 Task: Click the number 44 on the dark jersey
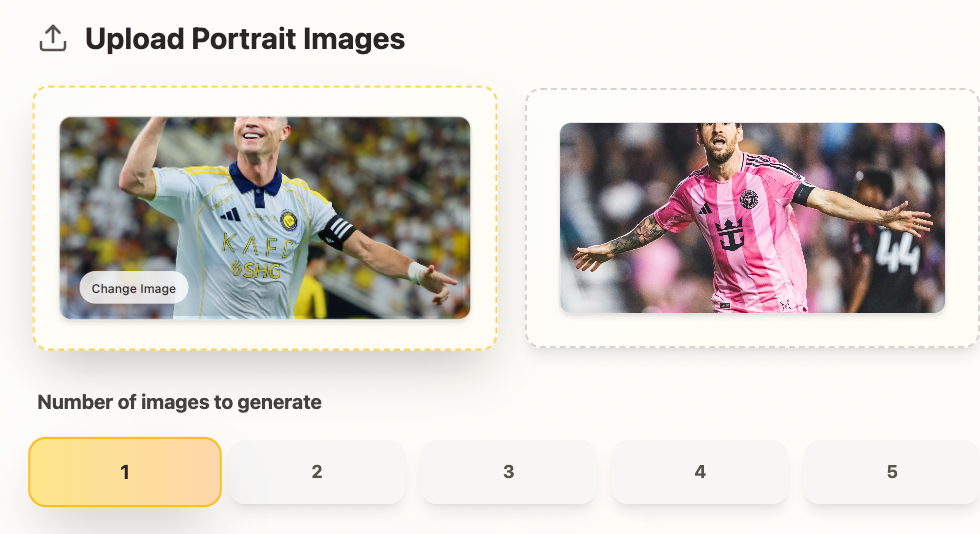[898, 251]
